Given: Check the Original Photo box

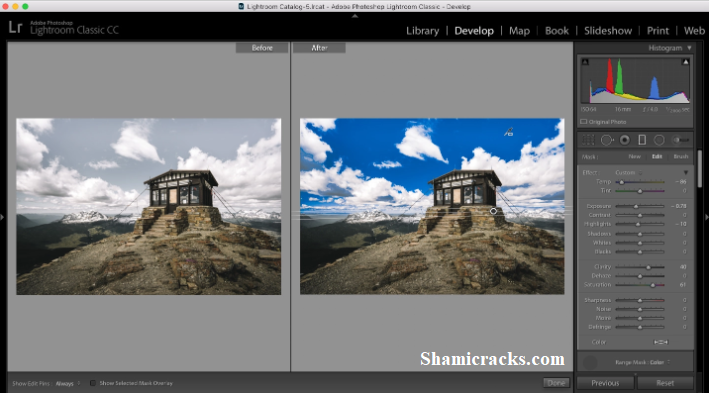Looking at the screenshot, I should 584,122.
